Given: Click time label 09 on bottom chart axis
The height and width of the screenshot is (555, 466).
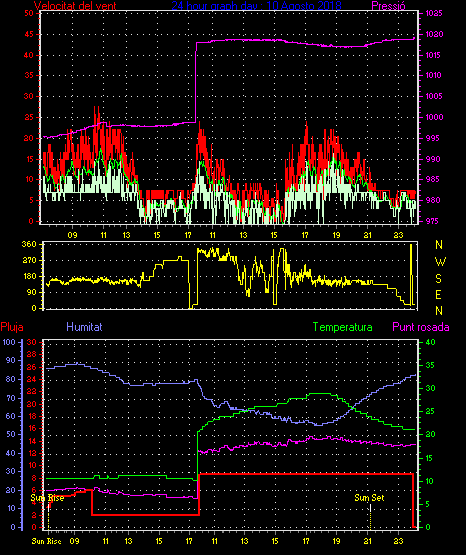Looking at the screenshot, I should pos(74,541).
